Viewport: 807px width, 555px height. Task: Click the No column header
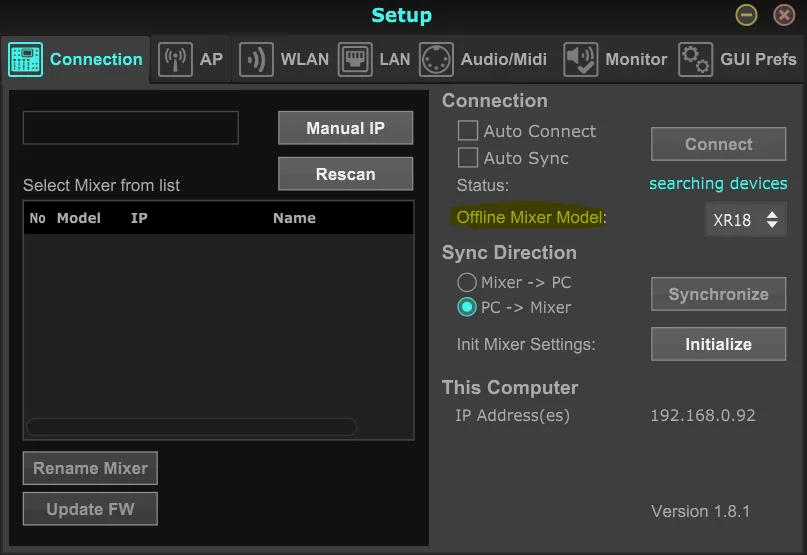[38, 218]
